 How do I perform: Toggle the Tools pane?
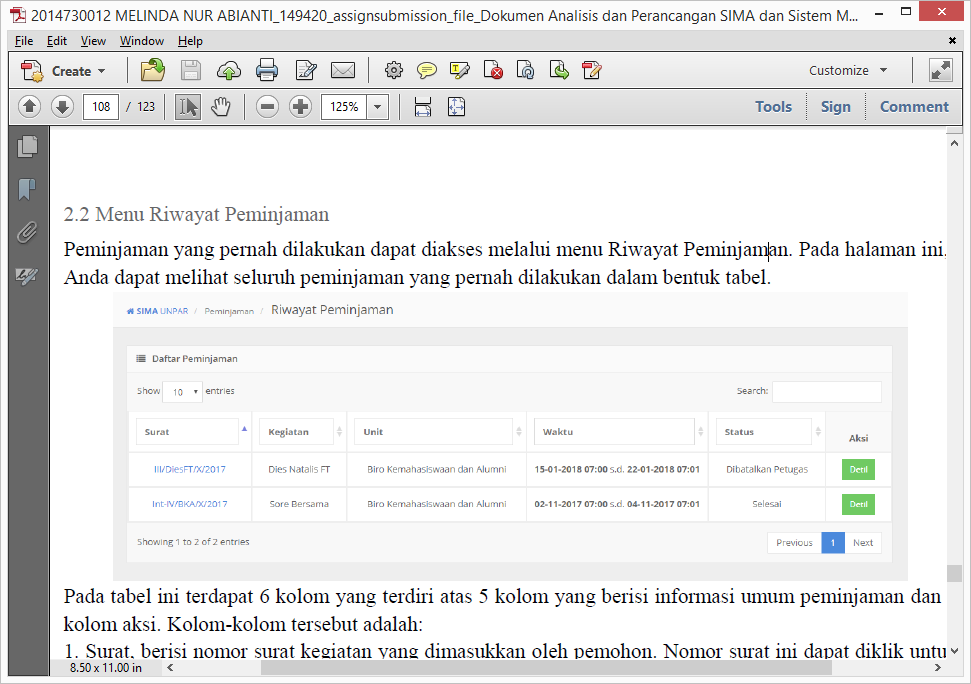click(773, 107)
